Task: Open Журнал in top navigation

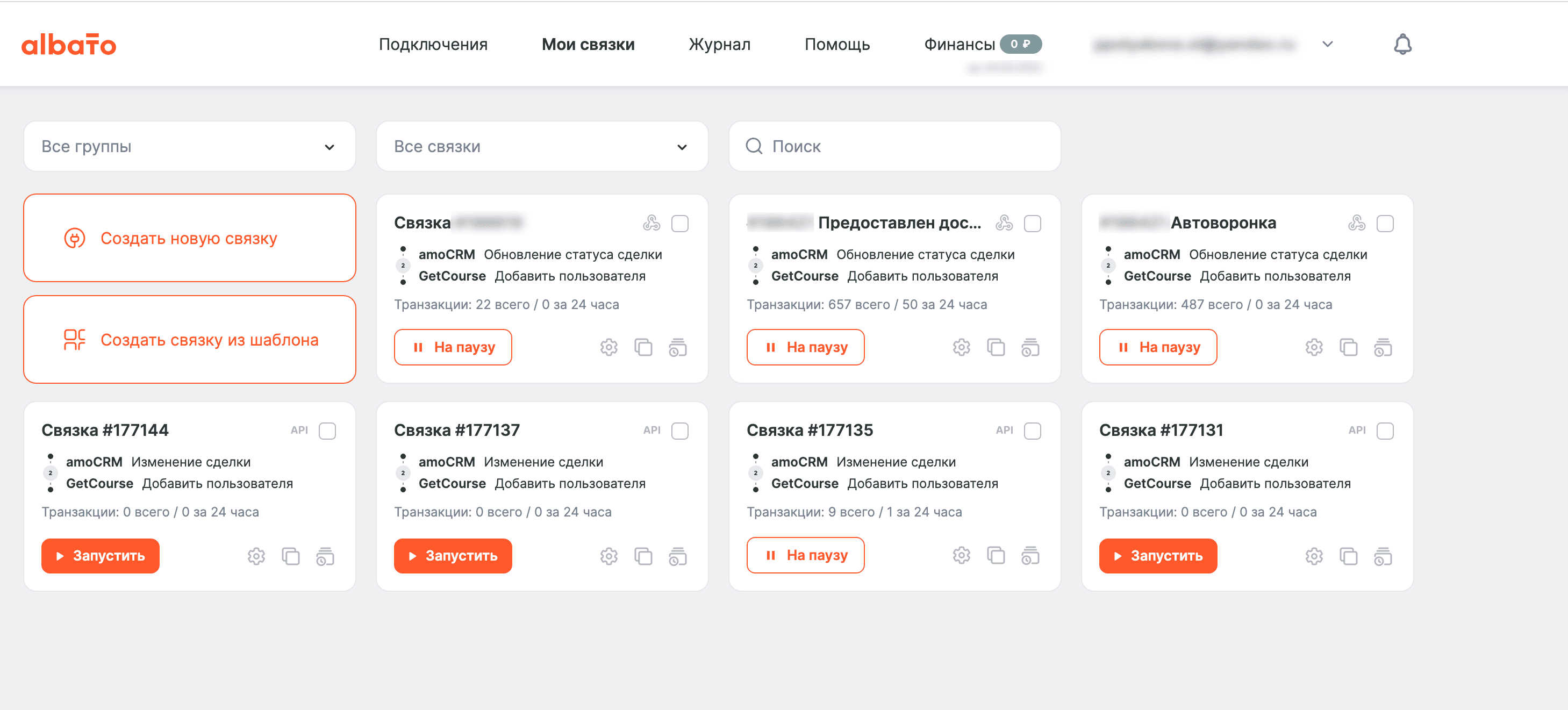Action: point(719,45)
